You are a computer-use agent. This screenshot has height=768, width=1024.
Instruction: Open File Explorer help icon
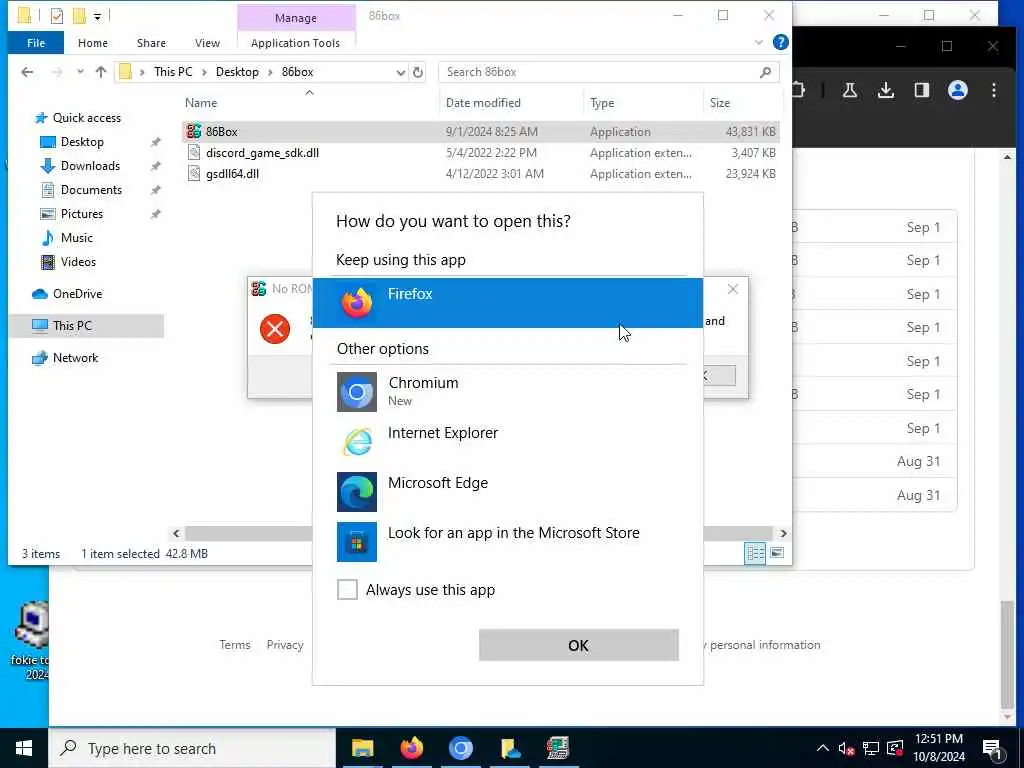click(780, 42)
